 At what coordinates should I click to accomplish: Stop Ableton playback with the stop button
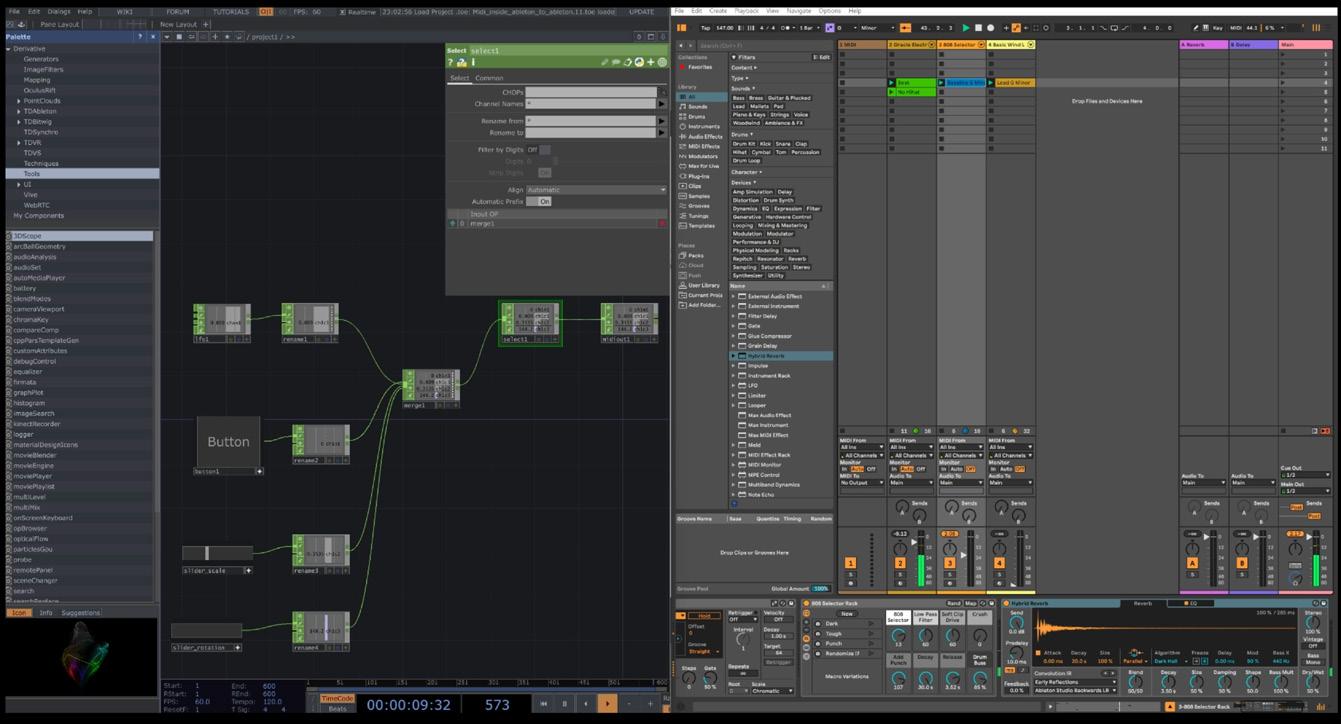(x=978, y=28)
